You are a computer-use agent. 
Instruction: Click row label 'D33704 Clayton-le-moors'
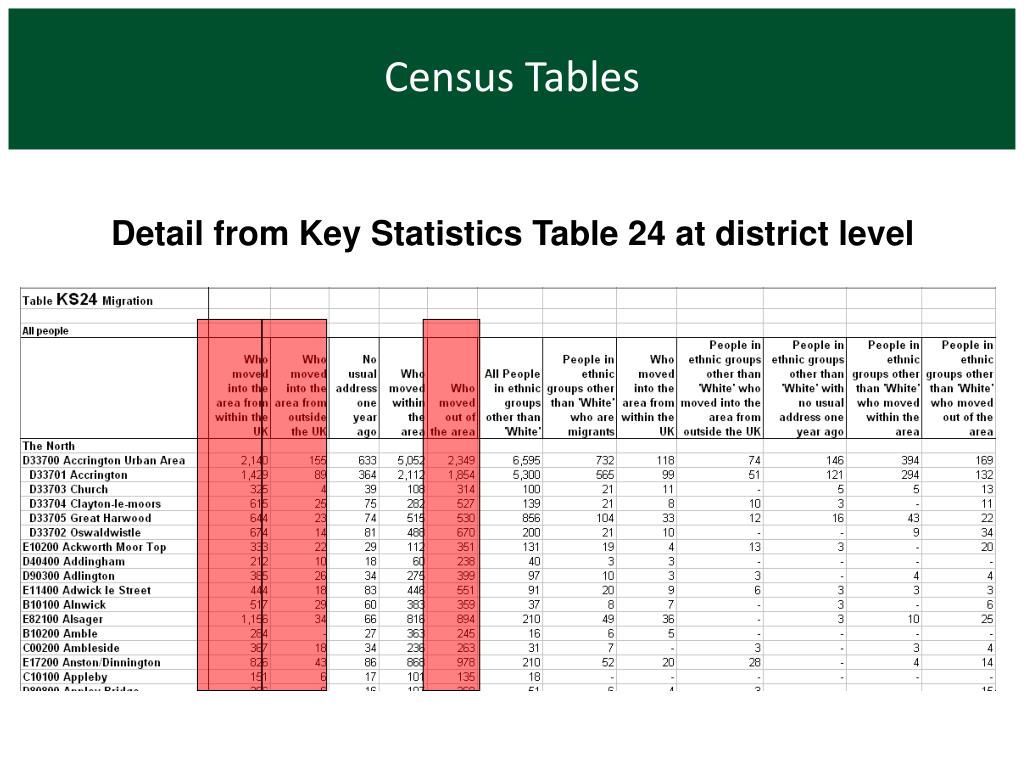click(95, 504)
